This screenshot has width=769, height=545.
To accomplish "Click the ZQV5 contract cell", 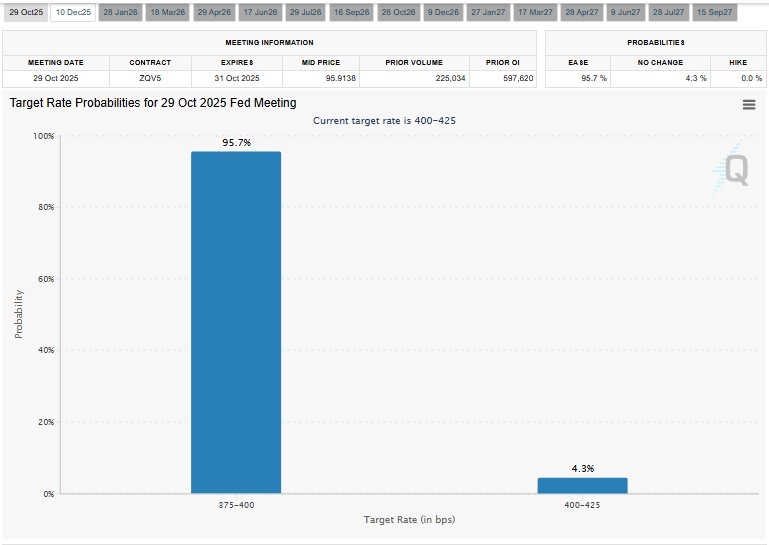I will coord(150,77).
